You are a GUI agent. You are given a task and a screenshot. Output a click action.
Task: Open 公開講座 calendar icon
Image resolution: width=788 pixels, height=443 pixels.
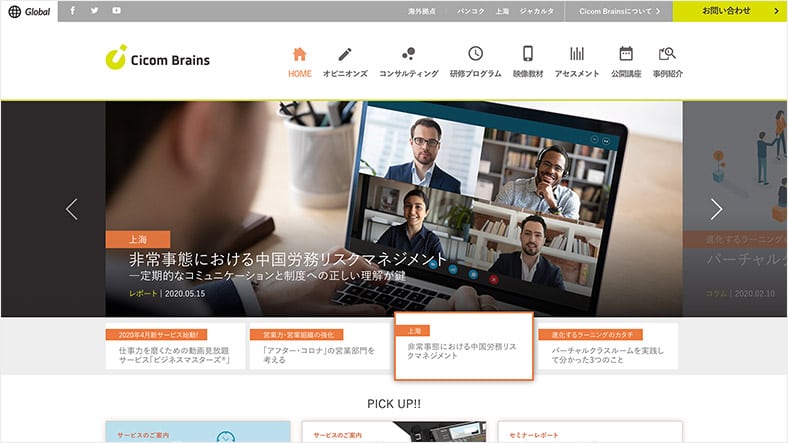coord(626,54)
